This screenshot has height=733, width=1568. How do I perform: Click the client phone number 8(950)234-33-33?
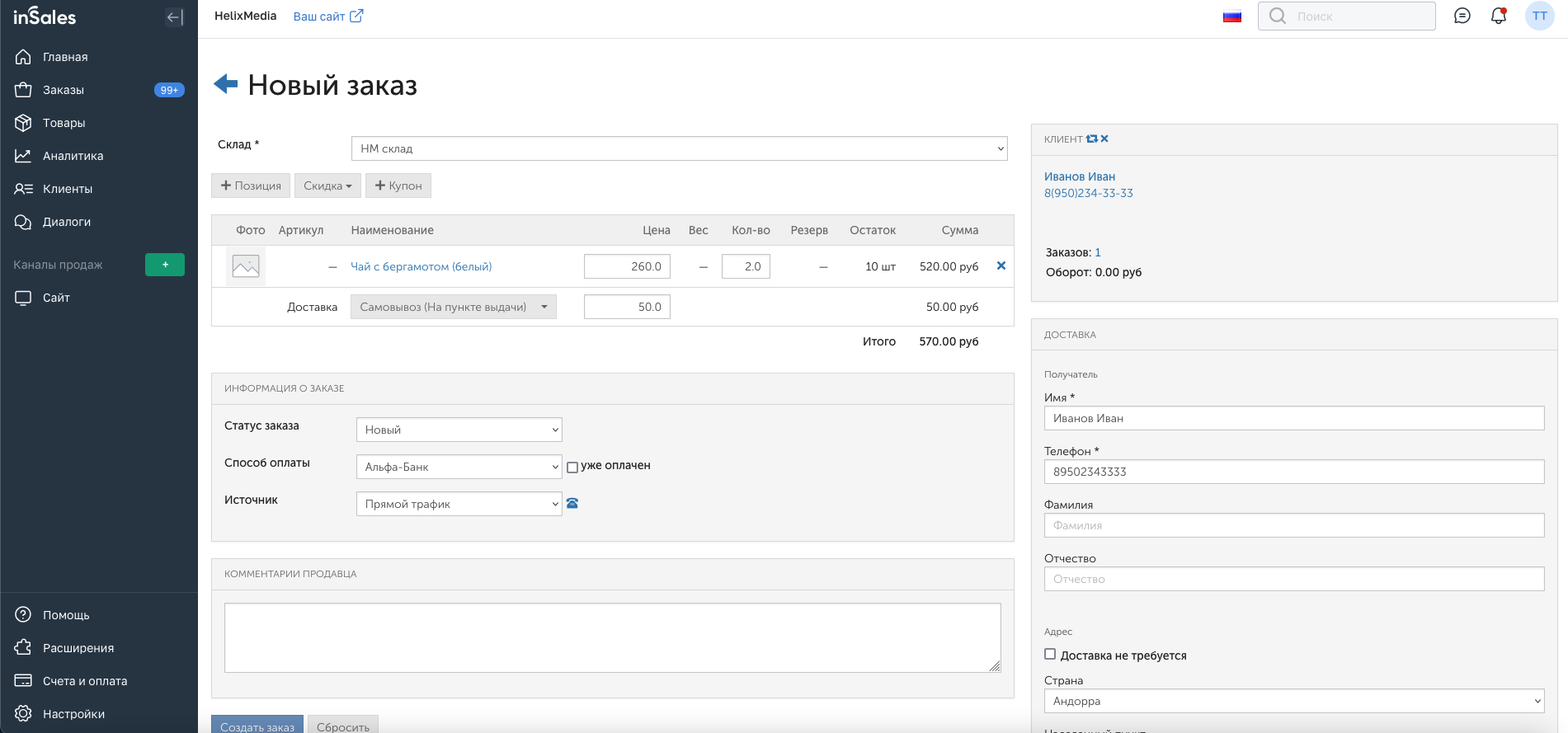1089,193
